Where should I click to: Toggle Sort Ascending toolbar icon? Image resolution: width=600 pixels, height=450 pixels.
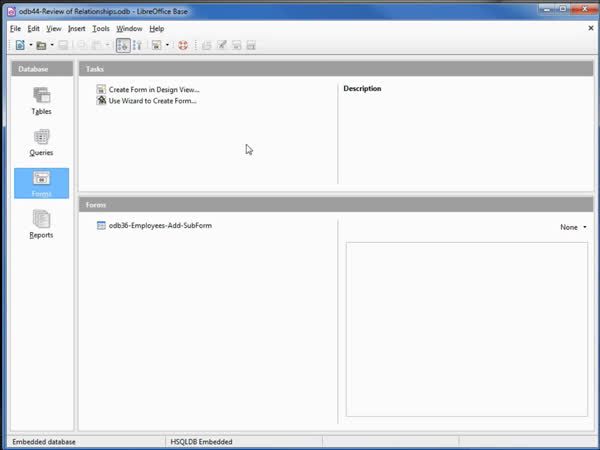coord(123,45)
